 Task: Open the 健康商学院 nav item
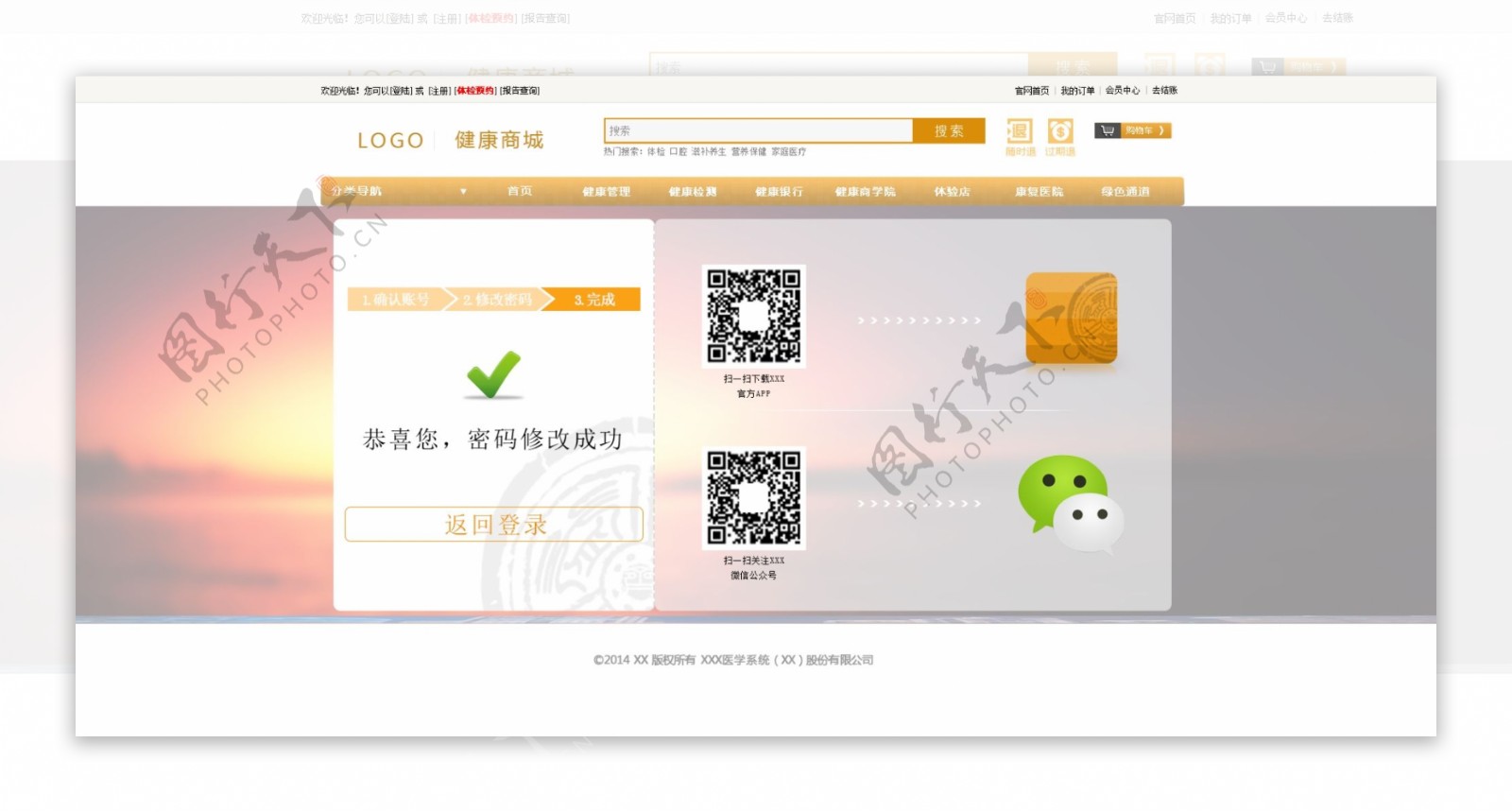(866, 191)
